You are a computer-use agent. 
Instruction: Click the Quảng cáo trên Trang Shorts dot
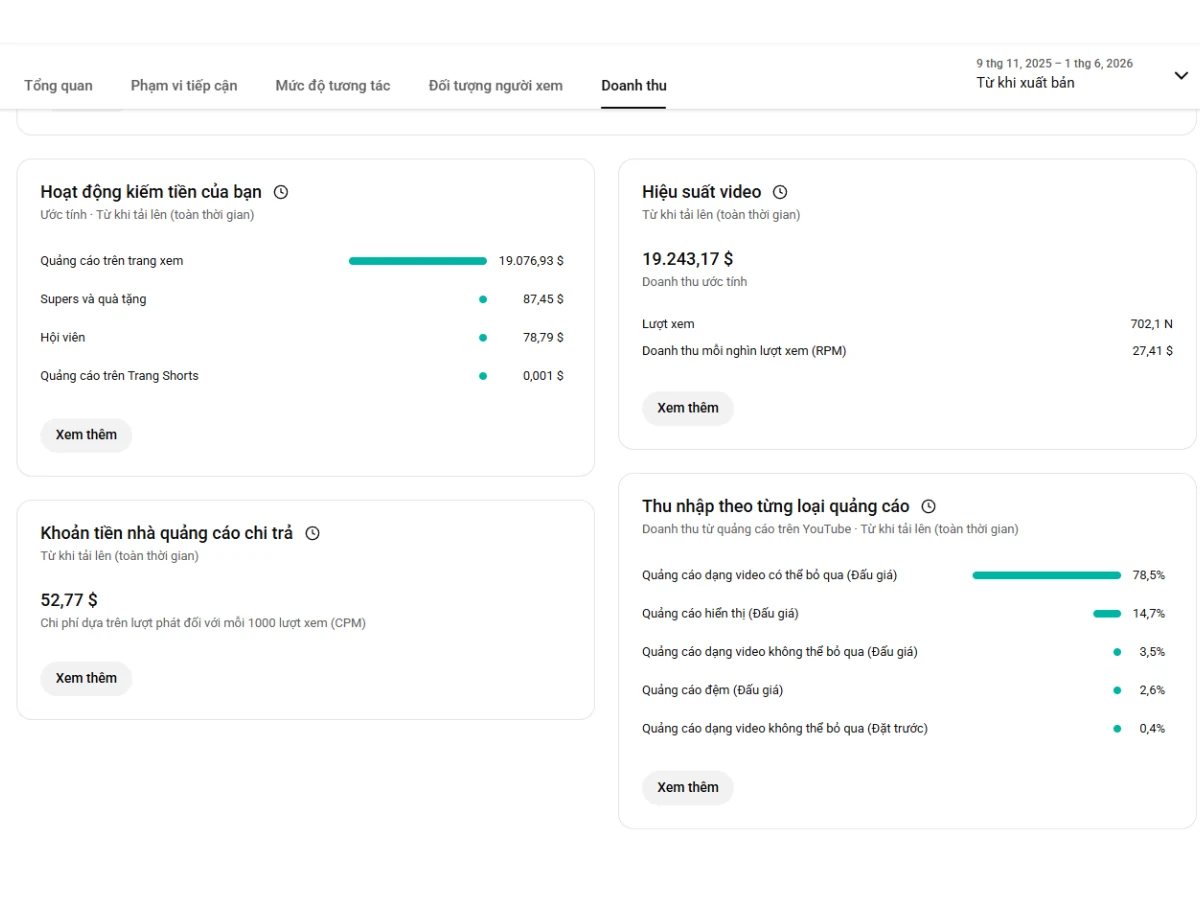pos(483,376)
